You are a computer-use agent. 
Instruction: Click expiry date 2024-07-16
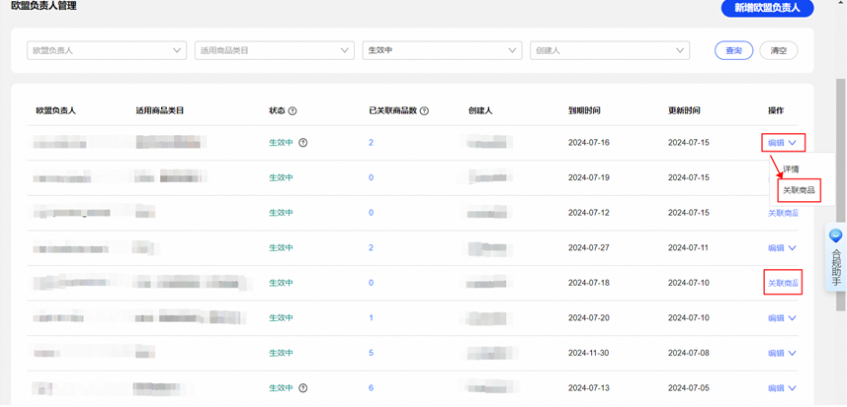(x=589, y=143)
